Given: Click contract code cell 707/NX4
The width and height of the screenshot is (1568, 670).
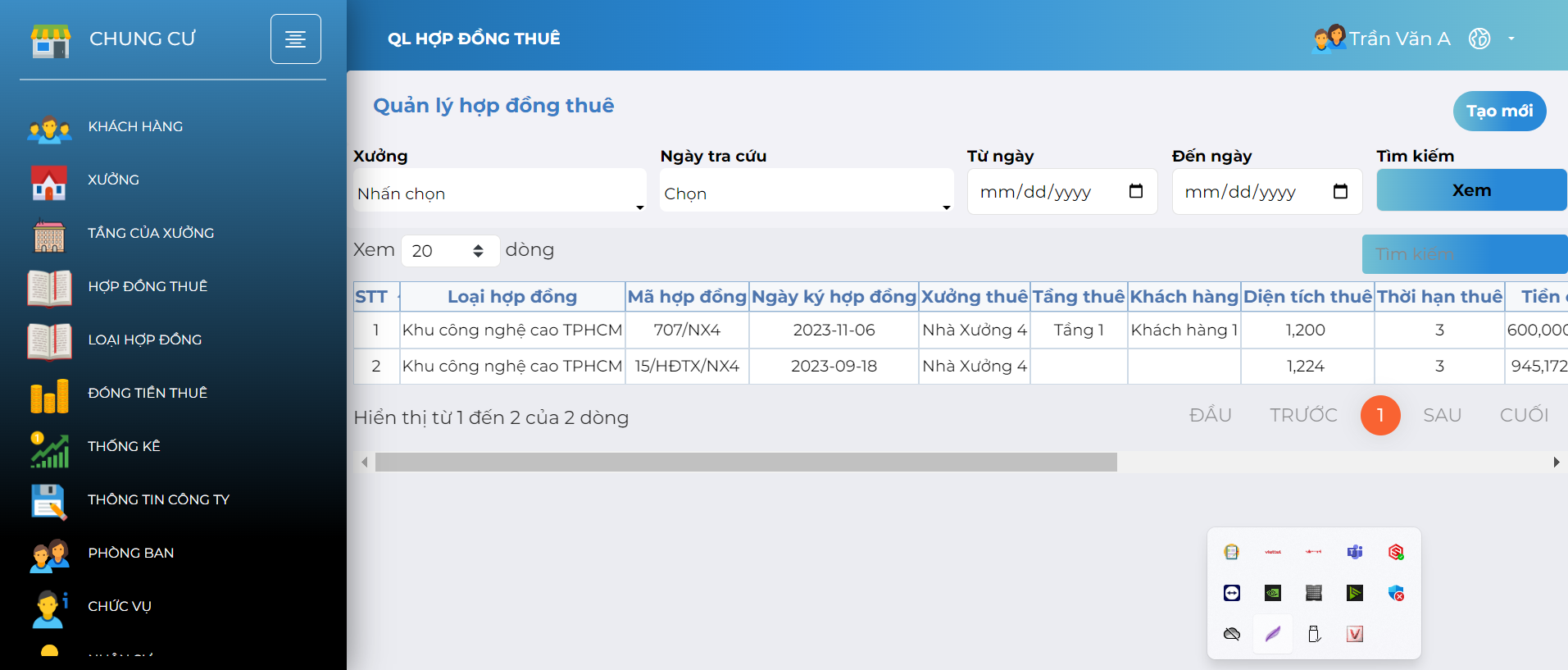Looking at the screenshot, I should coord(687,330).
